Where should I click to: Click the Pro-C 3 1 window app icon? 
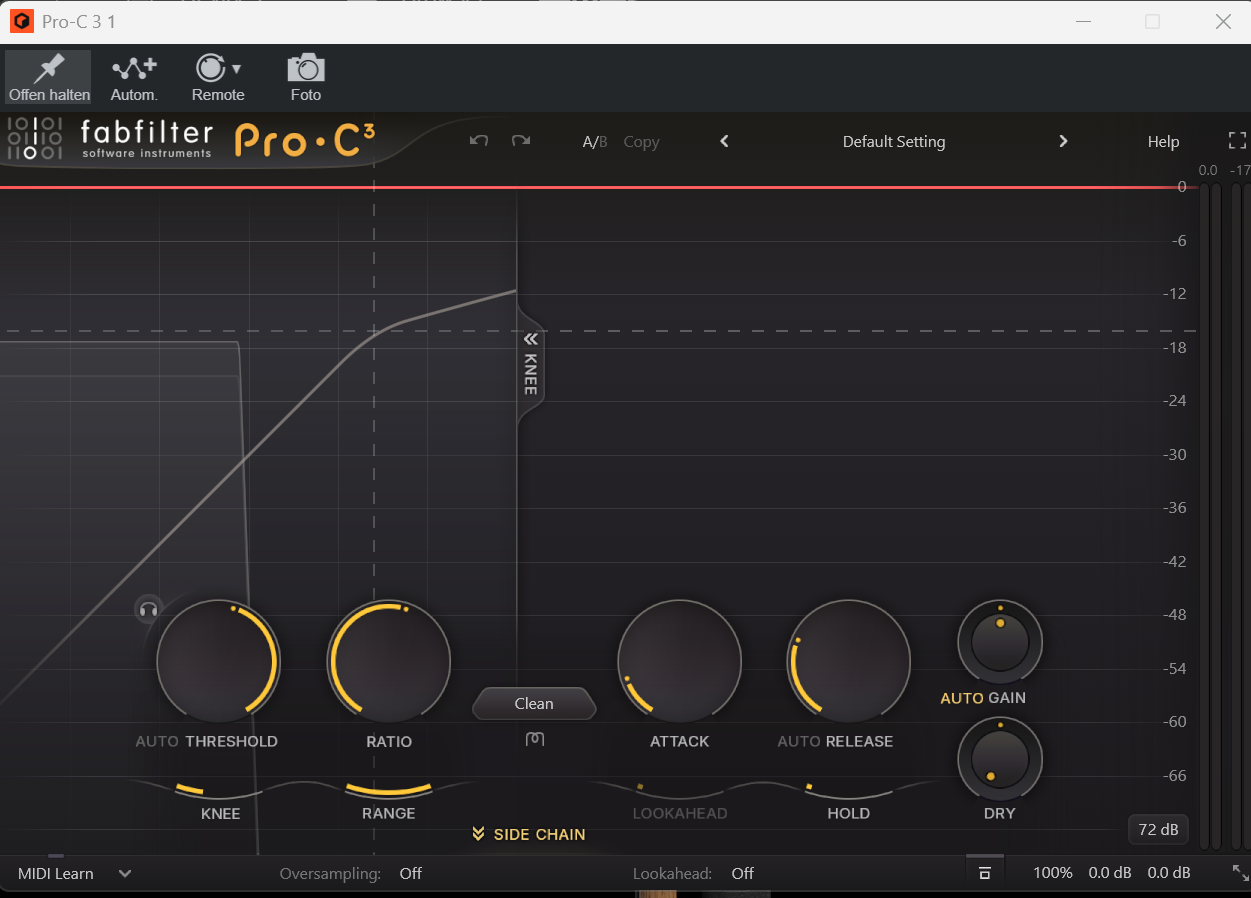[21, 21]
